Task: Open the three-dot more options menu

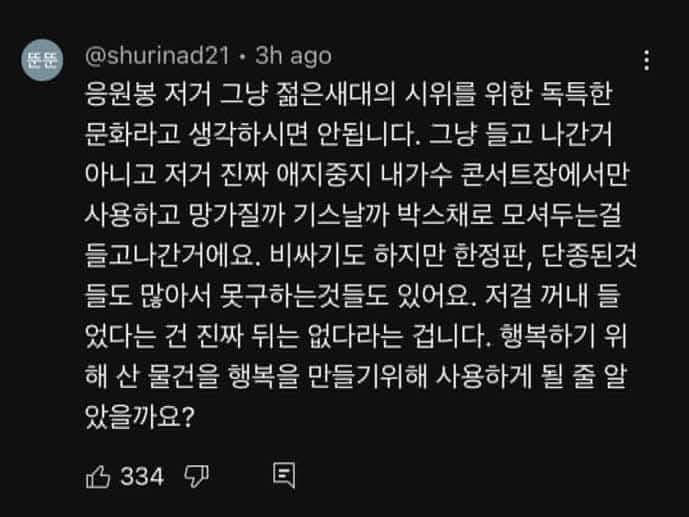Action: [x=646, y=60]
